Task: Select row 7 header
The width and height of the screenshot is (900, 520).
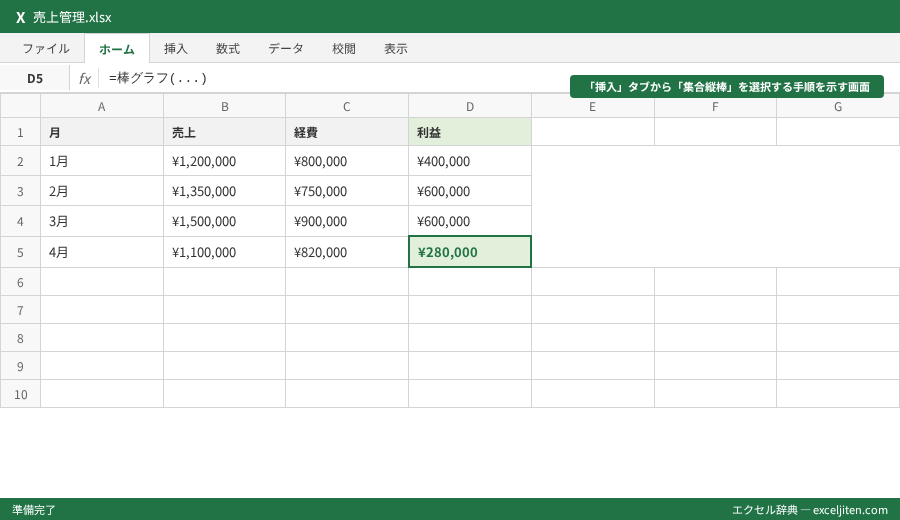Action: (20, 310)
